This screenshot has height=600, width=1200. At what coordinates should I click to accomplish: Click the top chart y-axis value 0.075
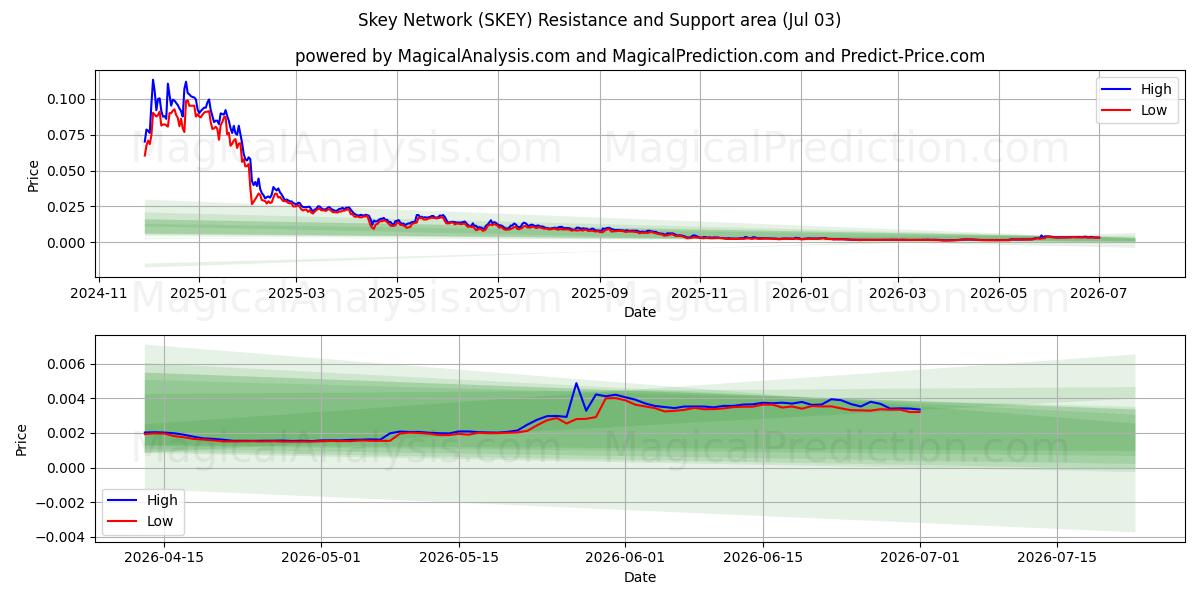[x=68, y=135]
